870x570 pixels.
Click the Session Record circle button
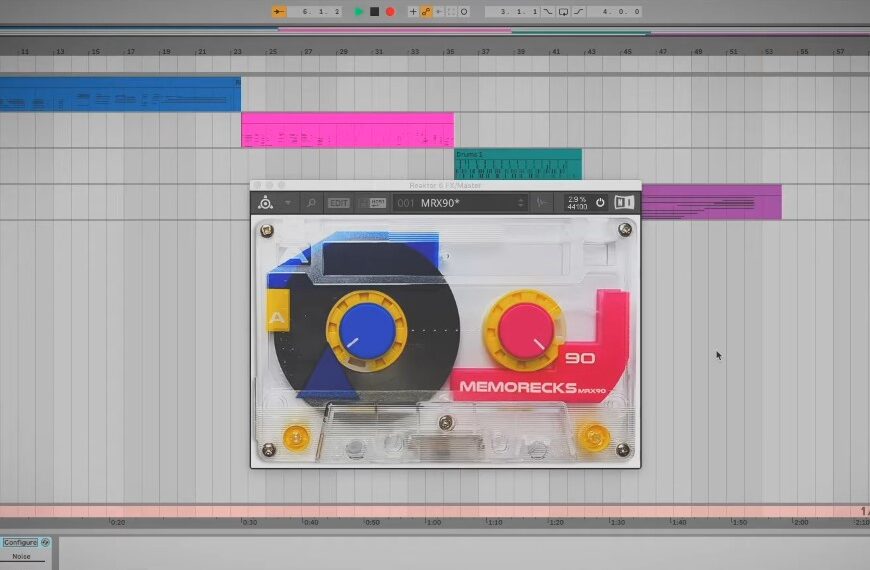(x=464, y=12)
